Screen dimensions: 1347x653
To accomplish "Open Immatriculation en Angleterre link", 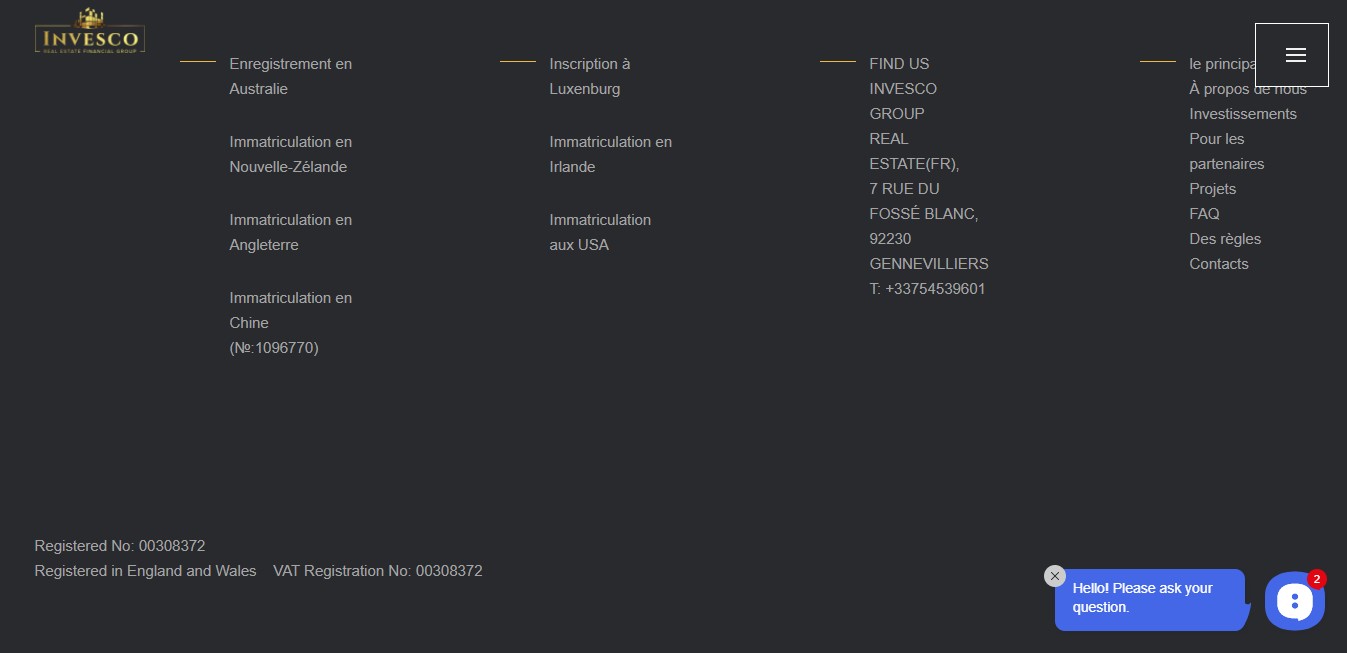I will [x=290, y=232].
